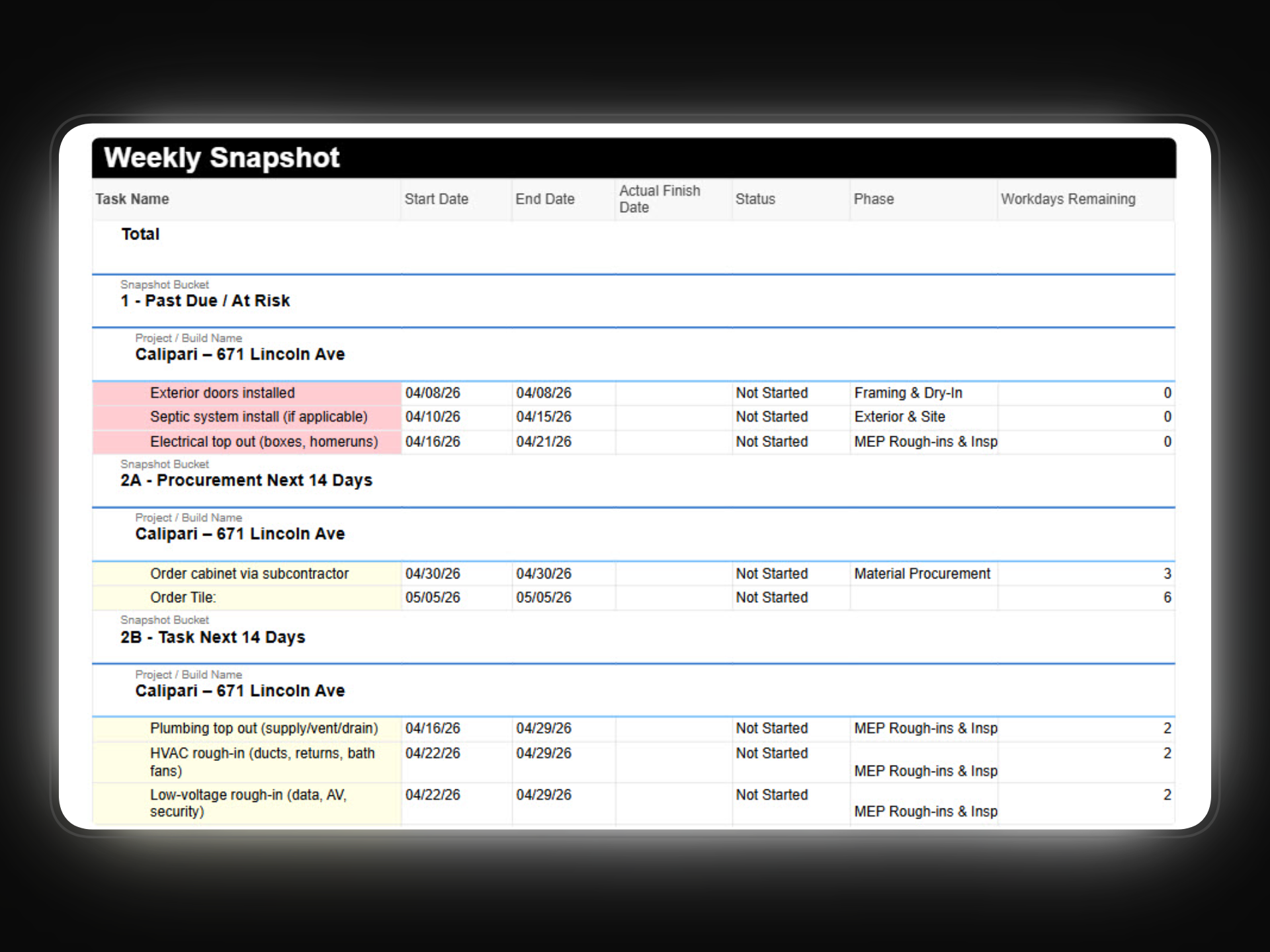Viewport: 1270px width, 952px height.
Task: Click MEP Rough-ins phase of Electrical top out
Action: (925, 442)
